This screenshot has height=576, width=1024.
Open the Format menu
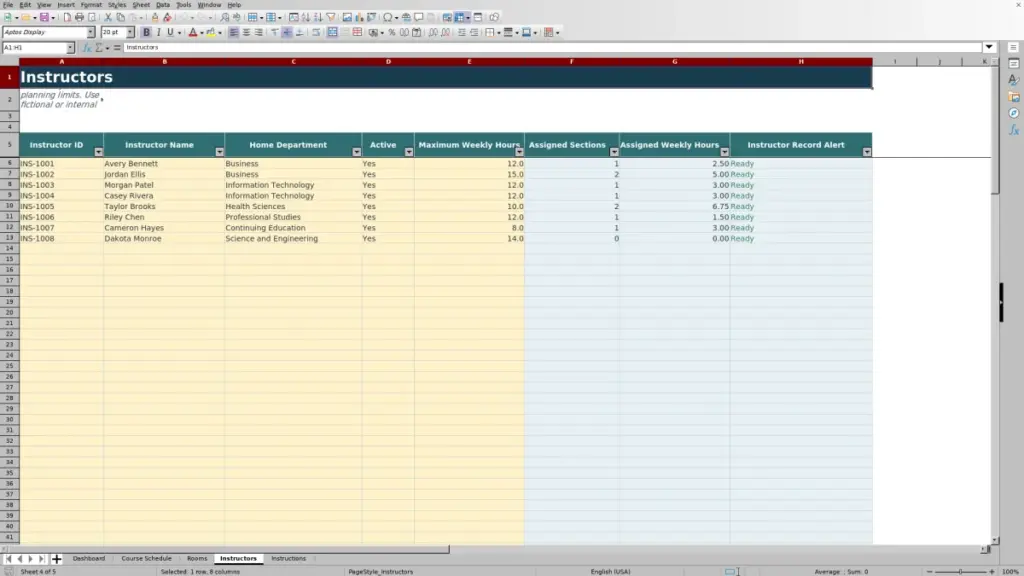pos(91,5)
